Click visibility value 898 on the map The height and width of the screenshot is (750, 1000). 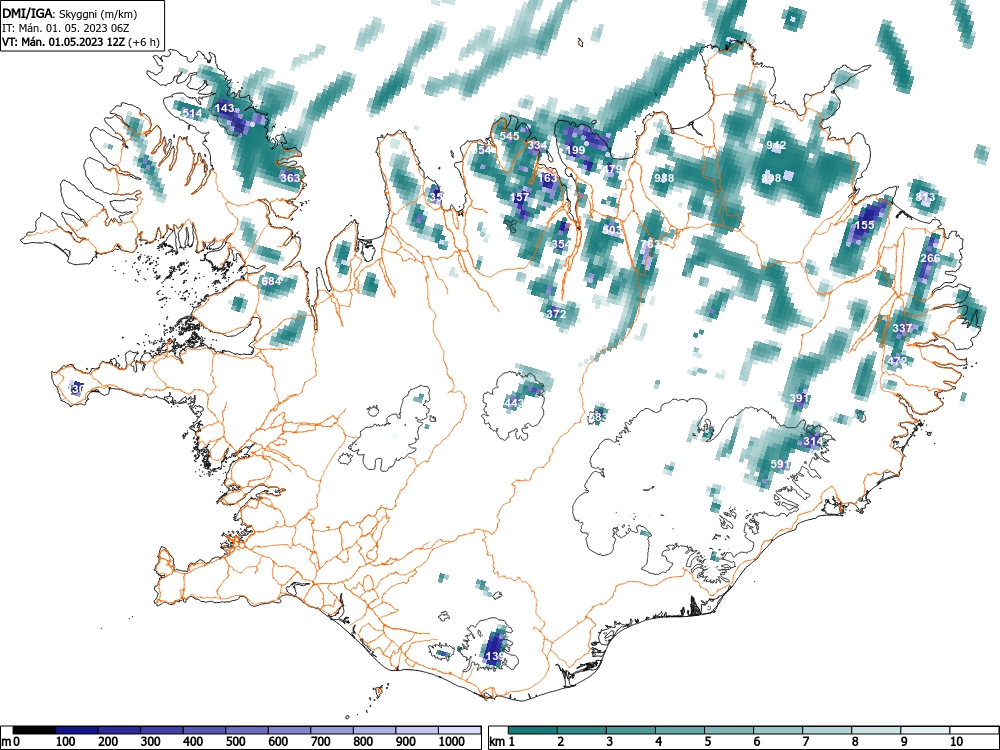pos(772,178)
